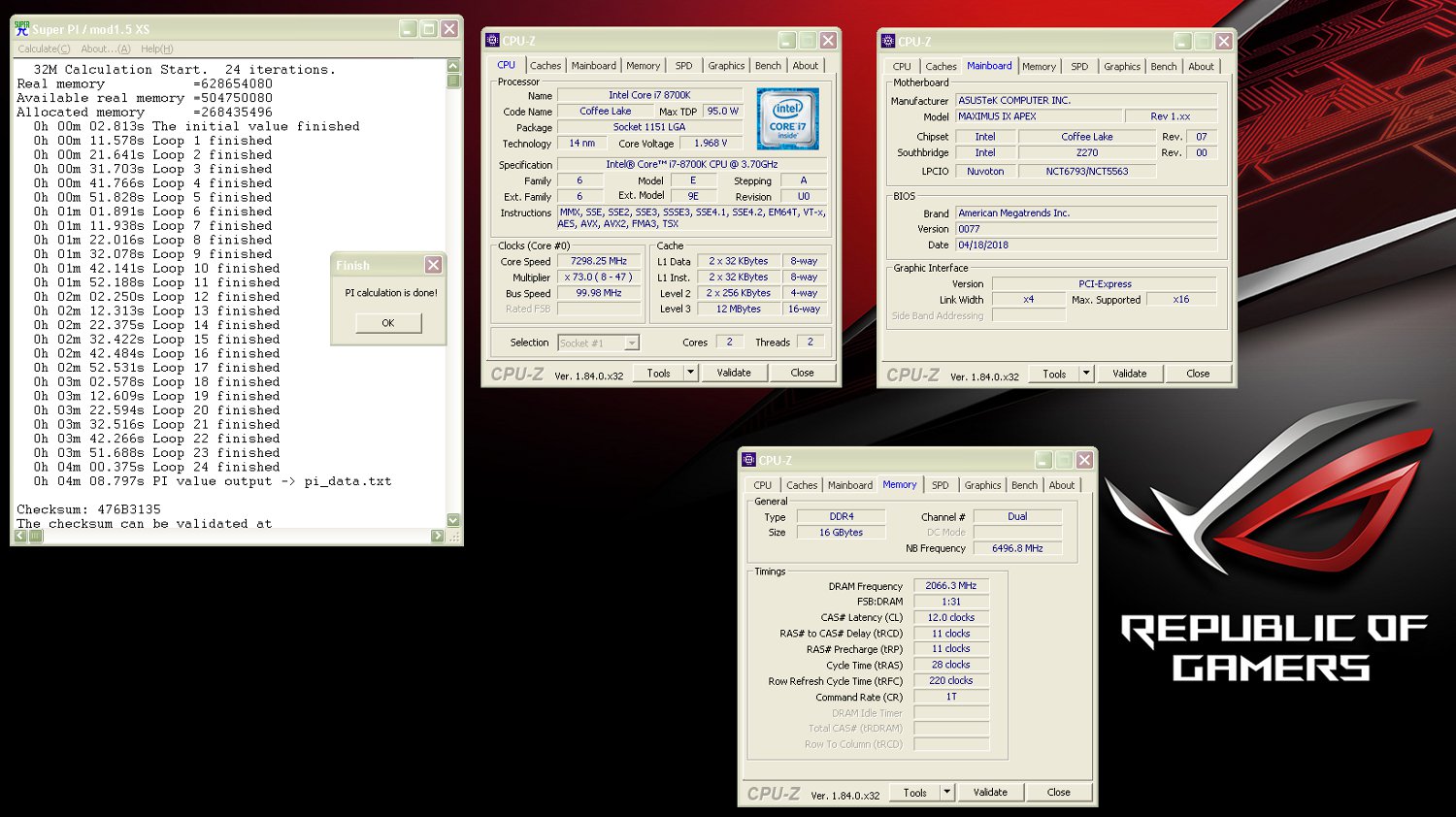Click the Super PI title bar icon
The image size is (1456, 817).
point(22,29)
